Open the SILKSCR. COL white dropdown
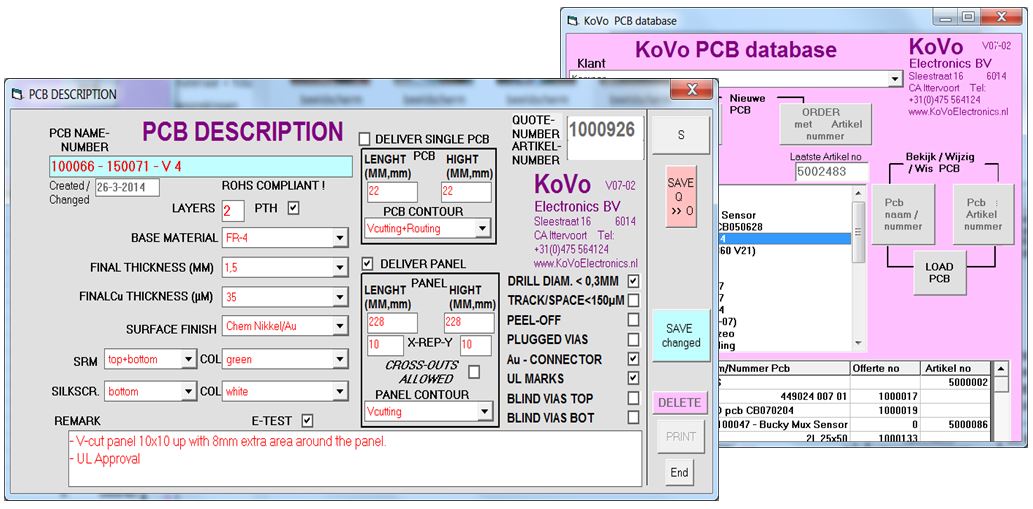Screen dimensions: 1033x509 coord(340,391)
